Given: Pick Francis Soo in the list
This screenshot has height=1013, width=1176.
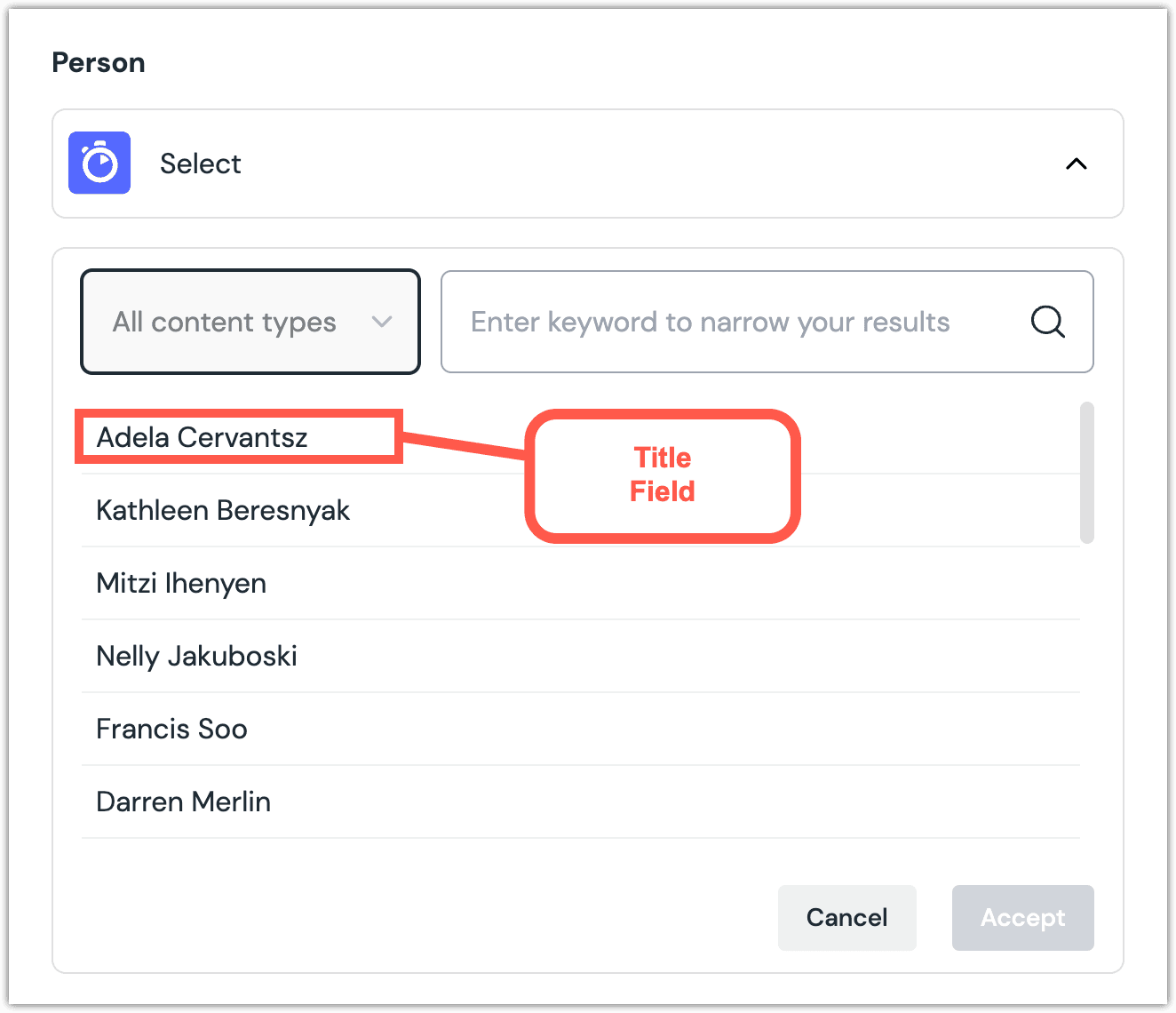Looking at the screenshot, I should click(x=171, y=729).
